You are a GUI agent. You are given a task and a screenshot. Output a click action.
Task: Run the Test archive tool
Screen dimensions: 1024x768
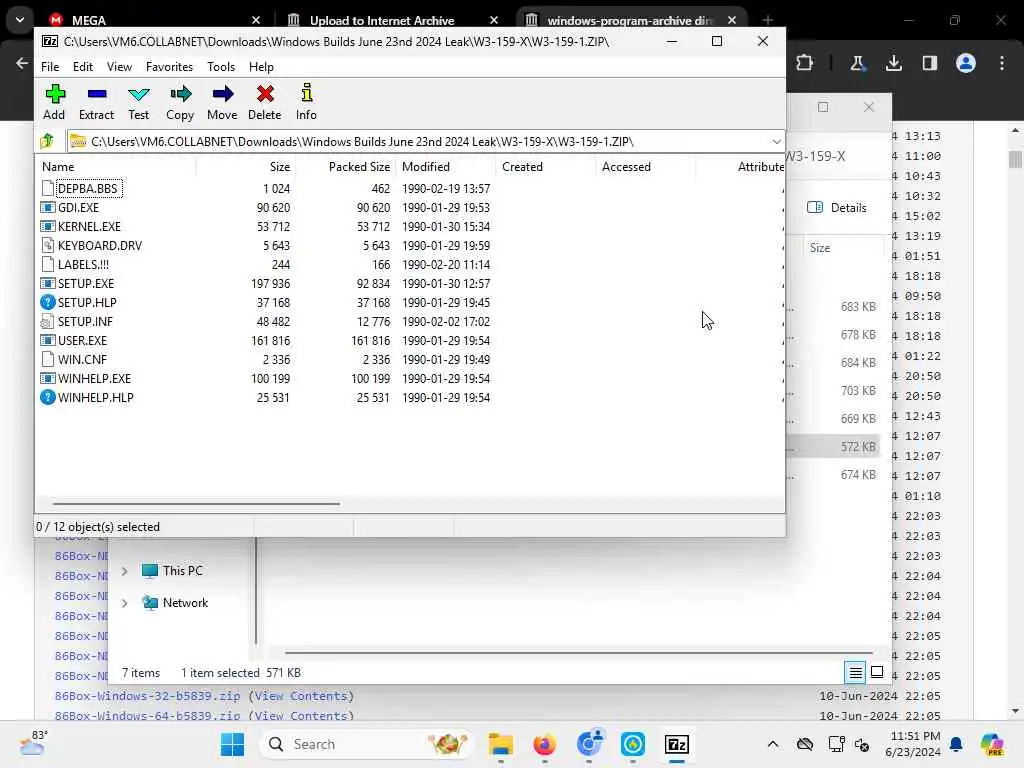click(138, 102)
